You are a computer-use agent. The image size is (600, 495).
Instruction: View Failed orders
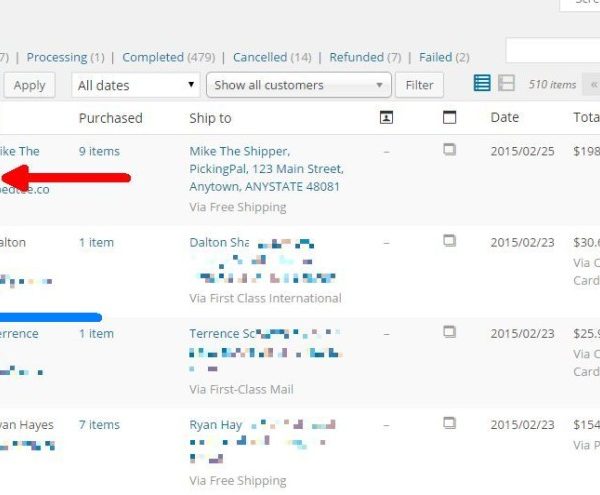(435, 57)
